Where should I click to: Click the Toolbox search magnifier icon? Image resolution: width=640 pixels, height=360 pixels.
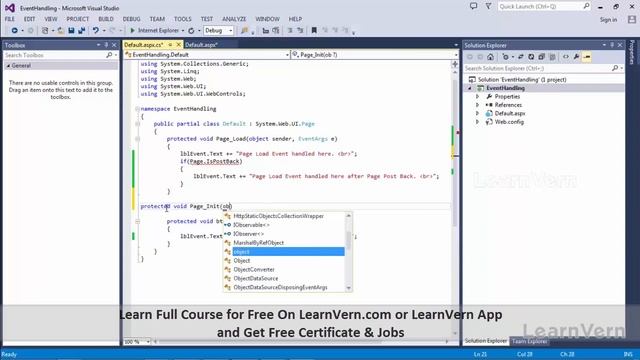[109, 55]
